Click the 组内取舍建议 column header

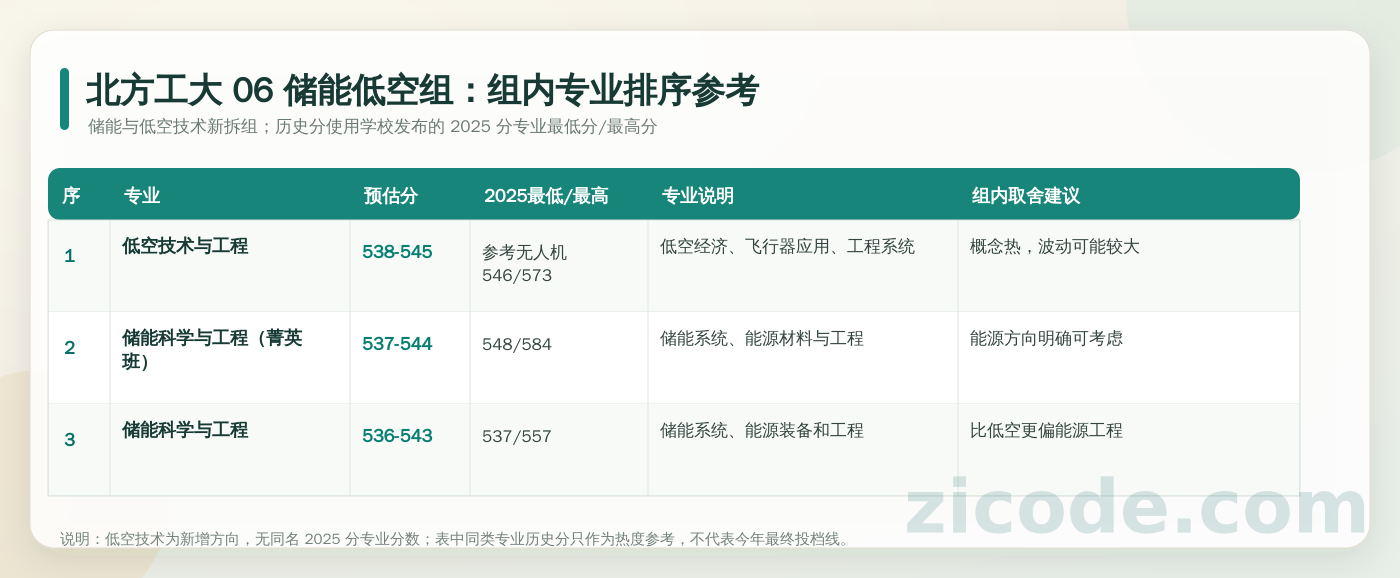[x=1026, y=196]
